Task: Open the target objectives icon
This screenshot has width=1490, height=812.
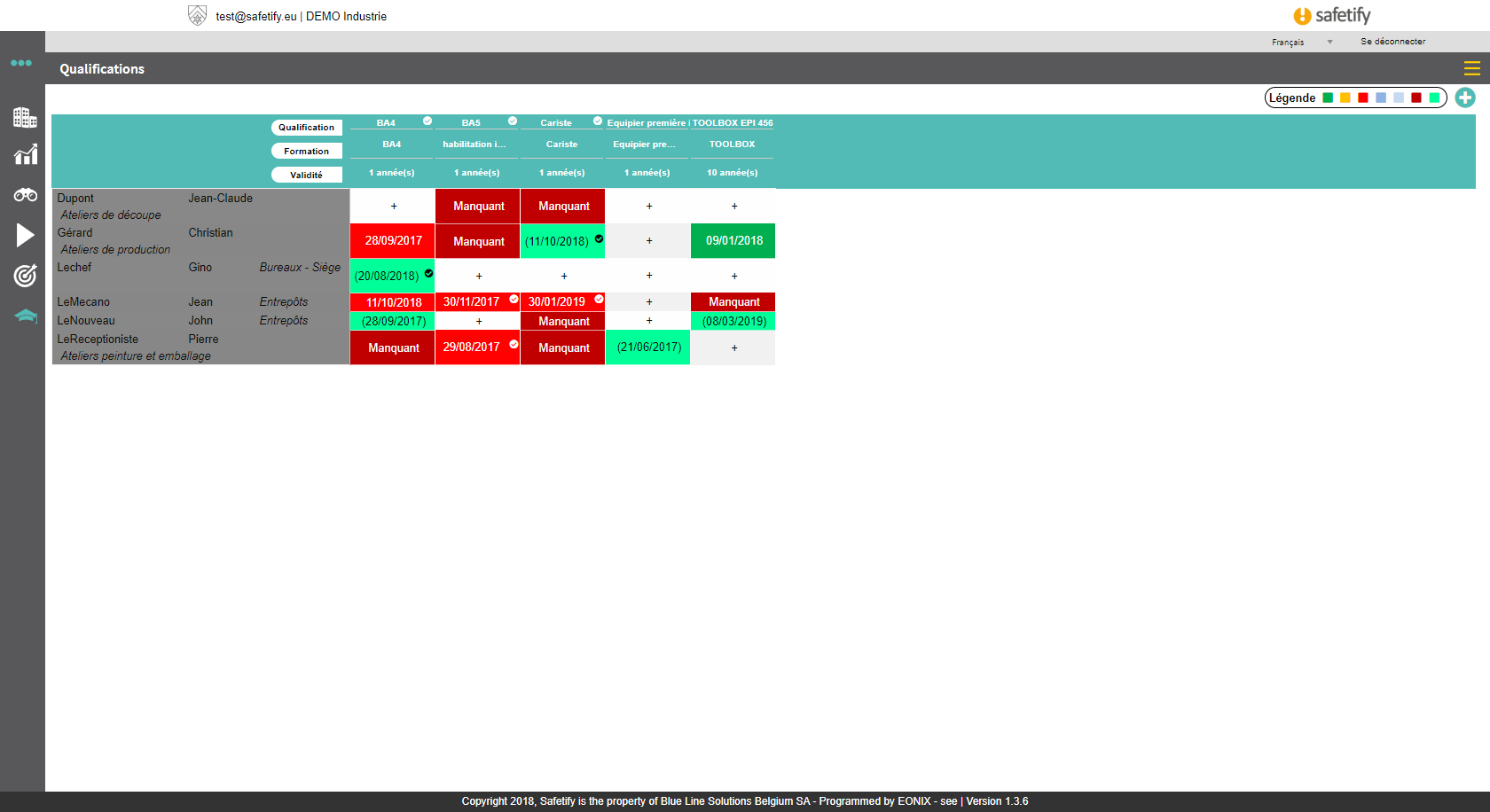Action: [x=25, y=276]
